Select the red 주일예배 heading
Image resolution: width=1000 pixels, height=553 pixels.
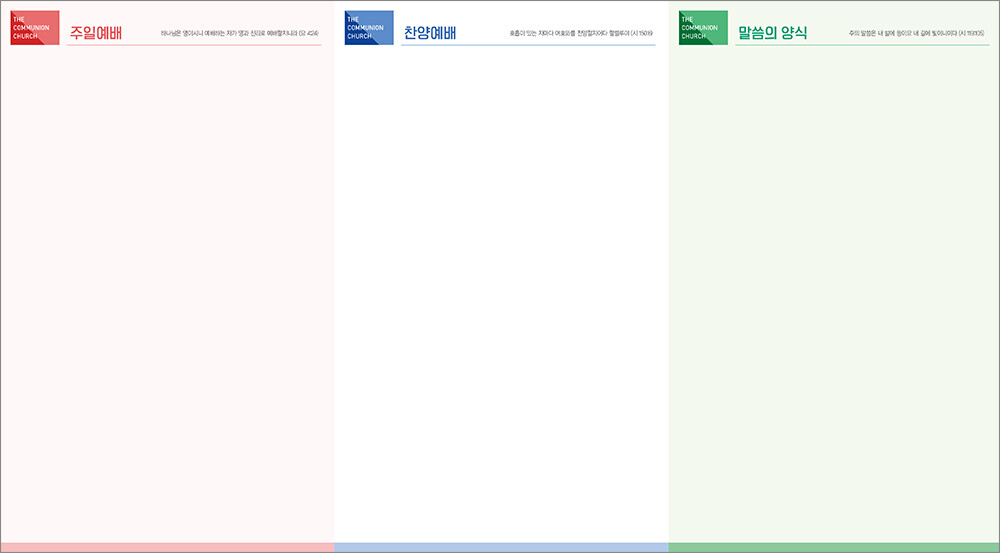click(96, 33)
